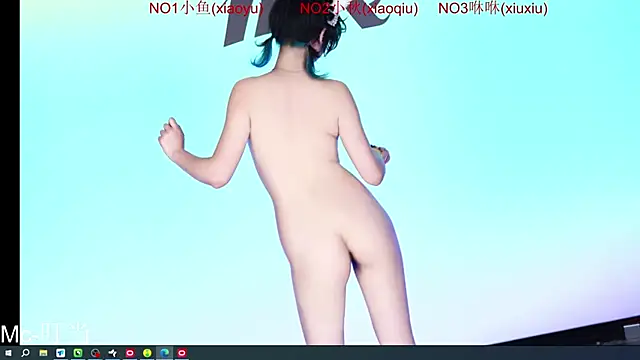
Task: Open the last red ring icon on taskbar
Action: coord(182,353)
